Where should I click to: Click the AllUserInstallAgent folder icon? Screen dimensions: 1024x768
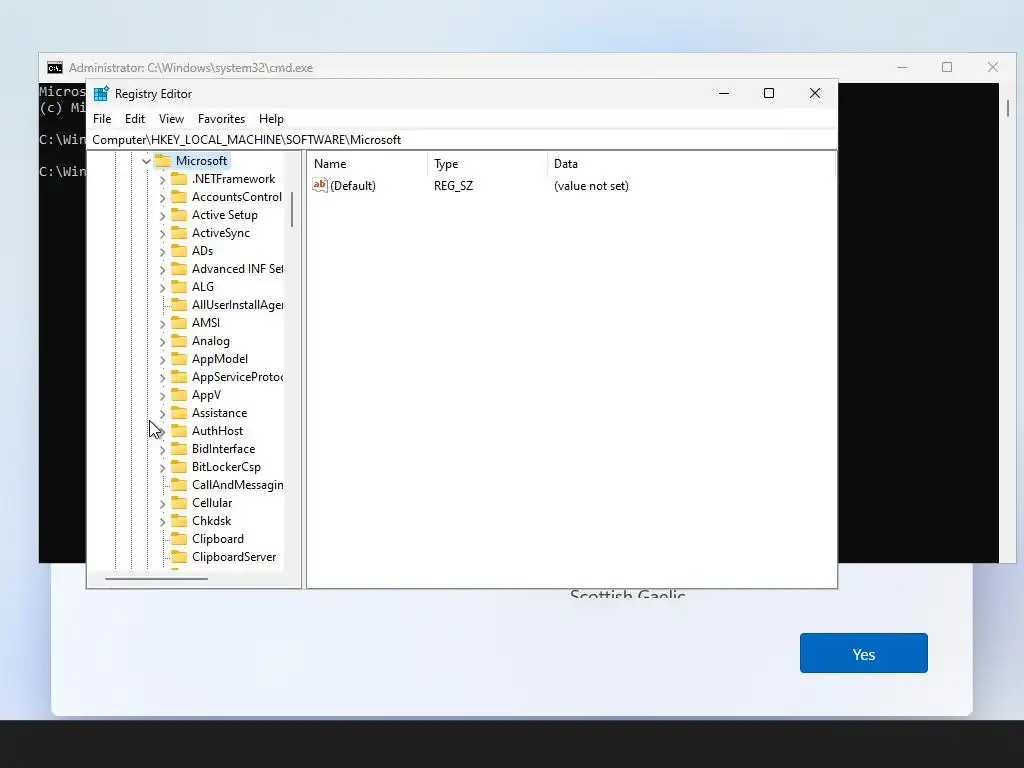179,305
